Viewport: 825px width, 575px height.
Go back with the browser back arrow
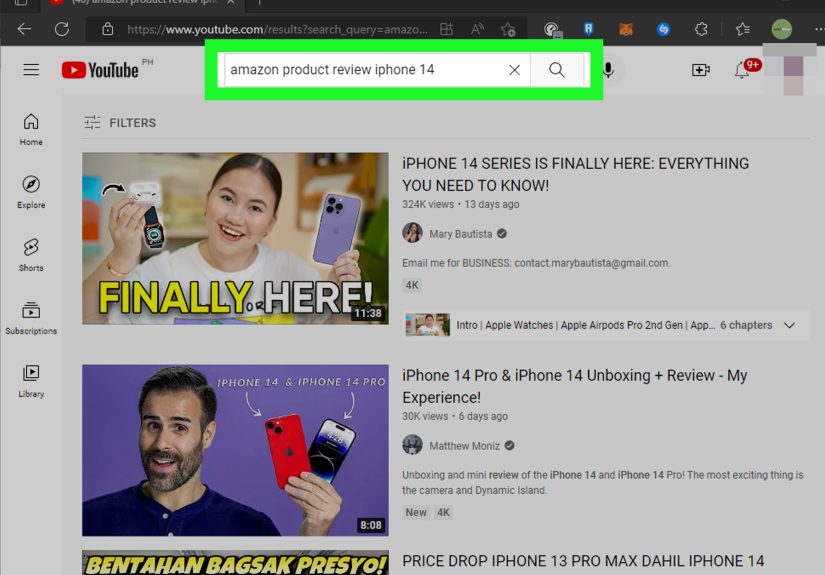(24, 29)
